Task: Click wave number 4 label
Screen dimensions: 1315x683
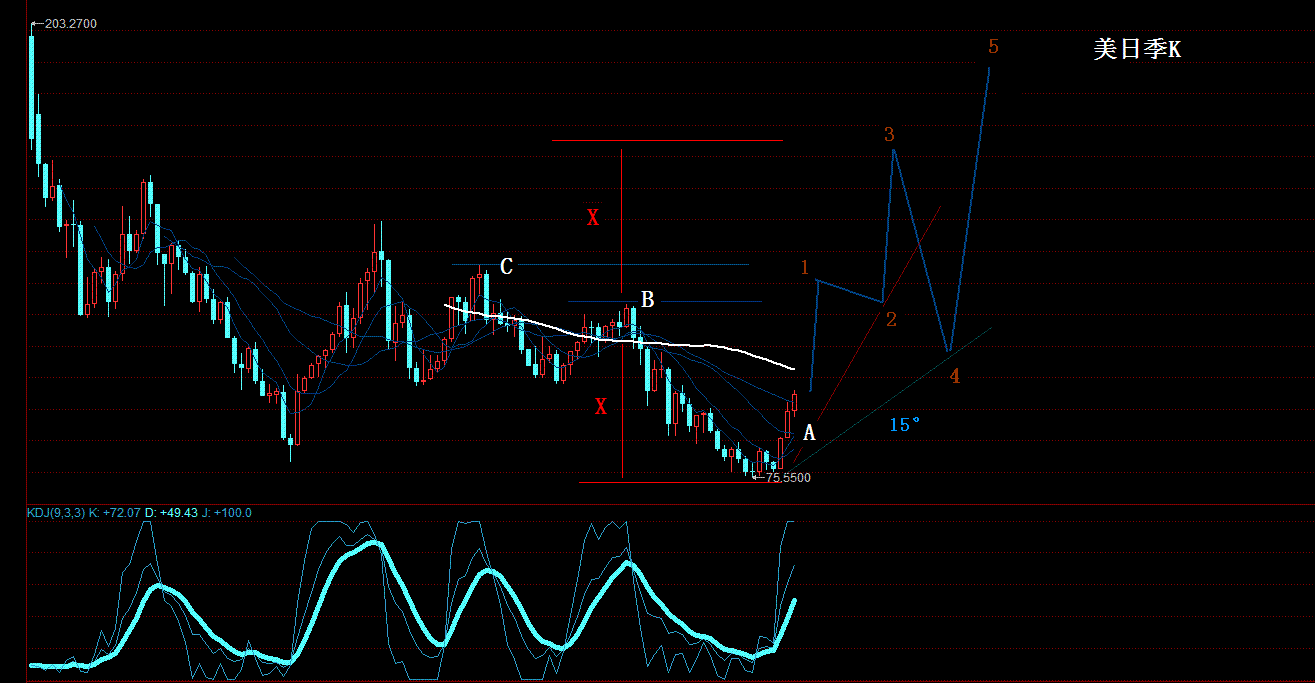Action: (x=955, y=377)
